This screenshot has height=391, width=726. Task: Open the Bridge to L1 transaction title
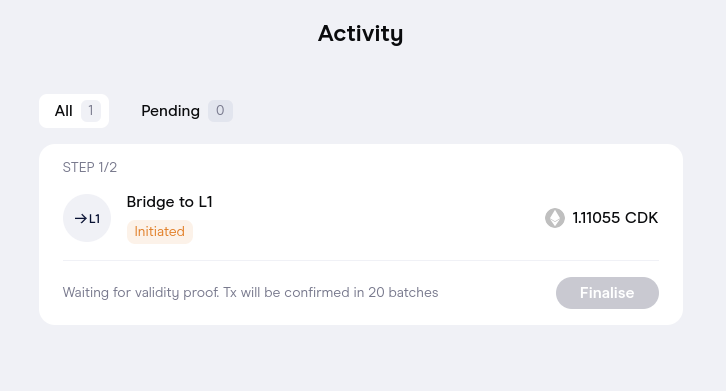click(169, 202)
